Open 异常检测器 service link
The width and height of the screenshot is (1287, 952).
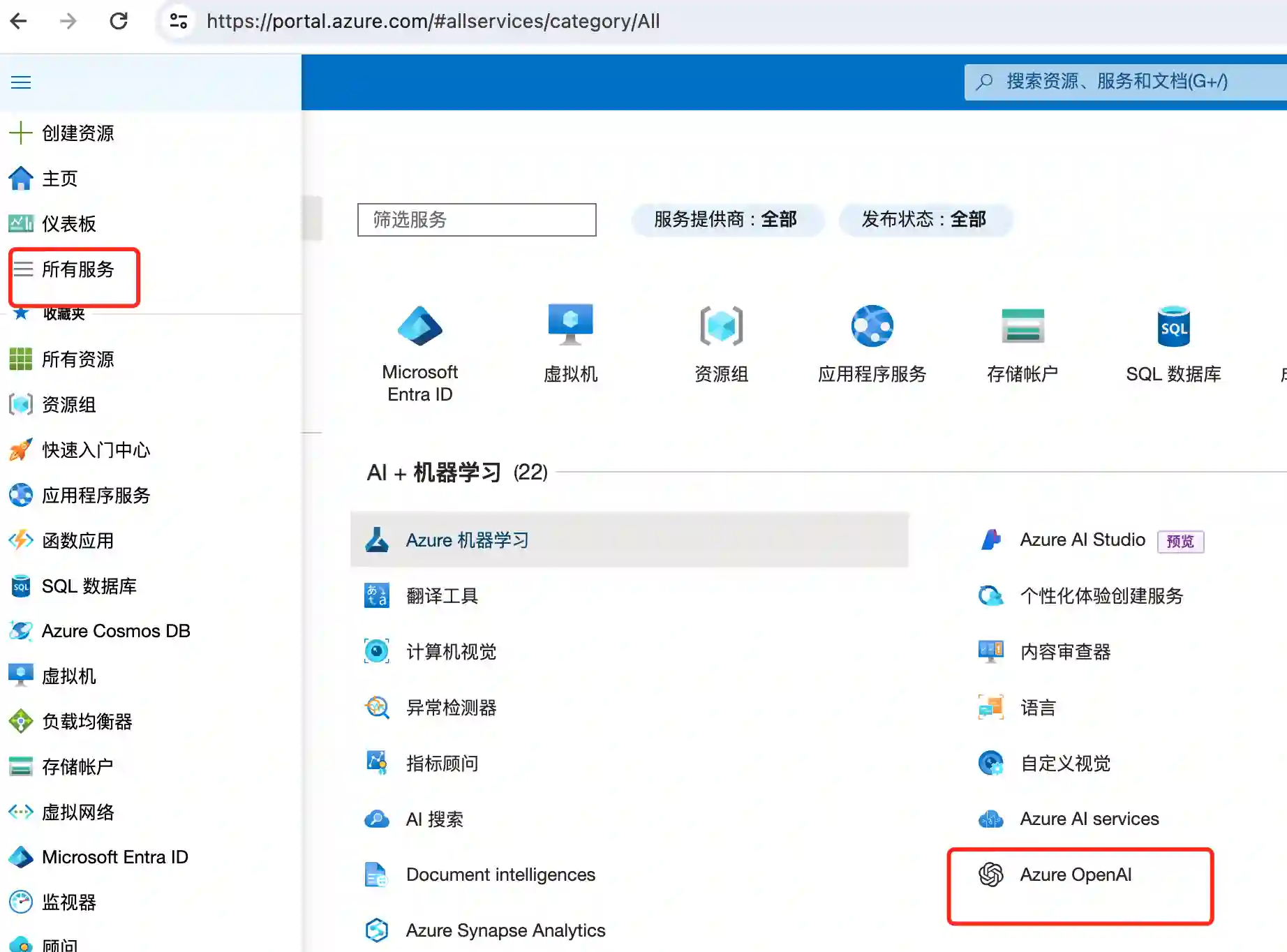pos(451,707)
